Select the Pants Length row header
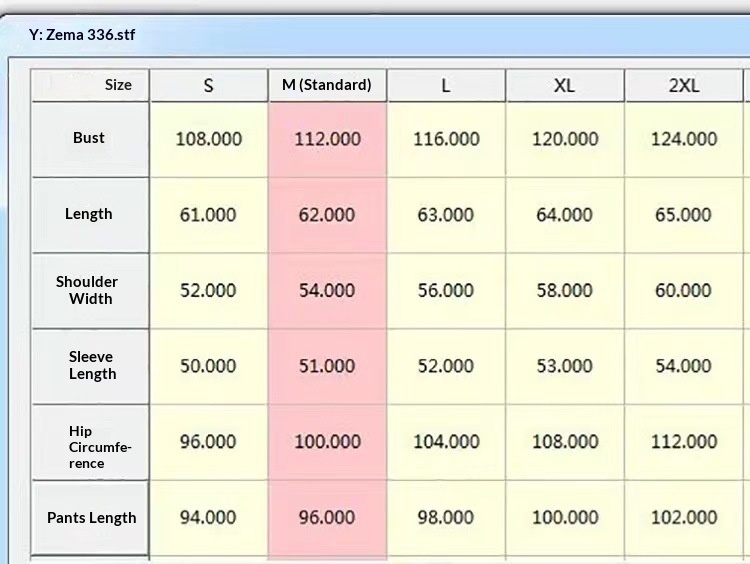750x564 pixels. pos(90,518)
